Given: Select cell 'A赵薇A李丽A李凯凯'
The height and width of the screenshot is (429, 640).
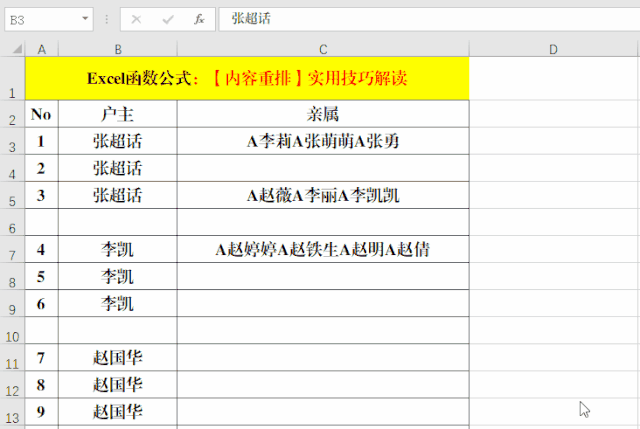Looking at the screenshot, I should click(323, 195).
